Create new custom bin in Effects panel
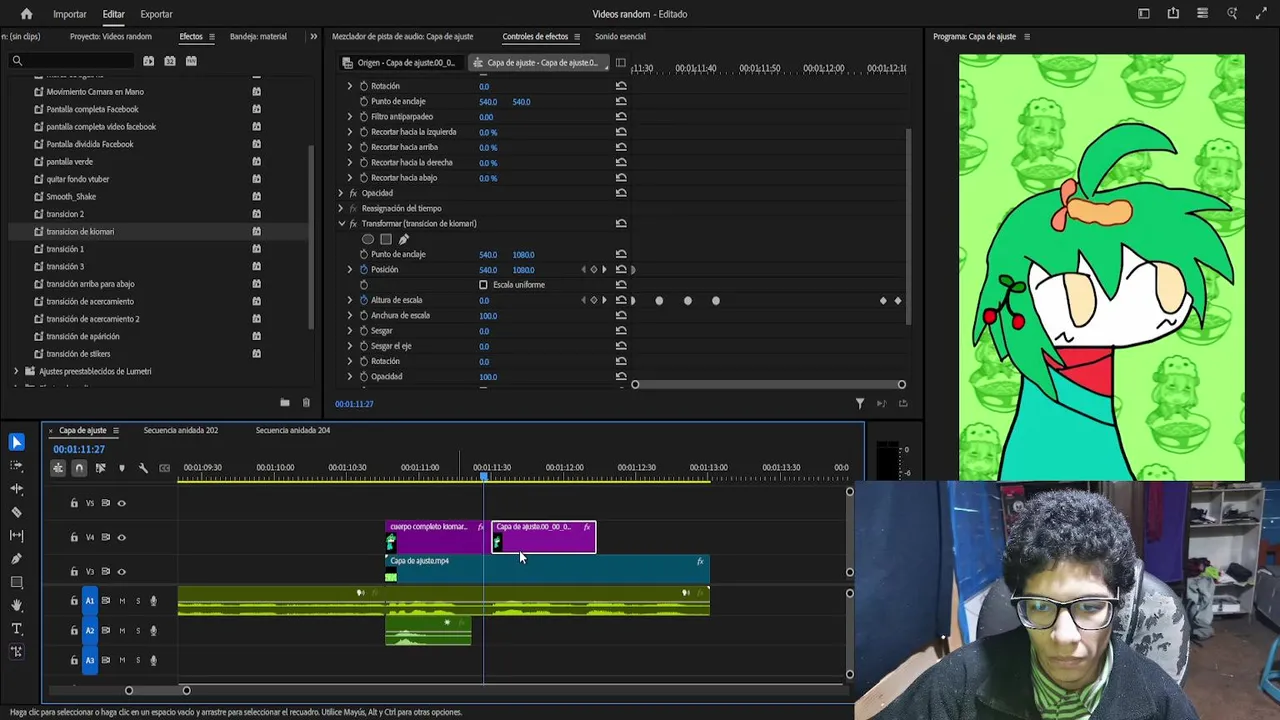The width and height of the screenshot is (1280, 720). 285,403
